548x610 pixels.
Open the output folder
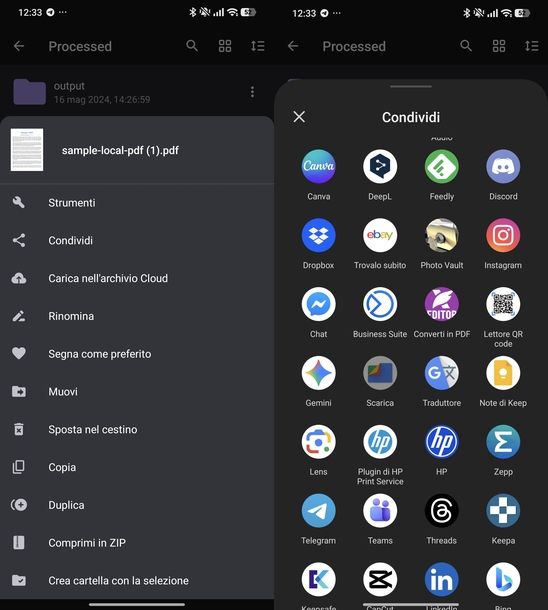pos(137,92)
